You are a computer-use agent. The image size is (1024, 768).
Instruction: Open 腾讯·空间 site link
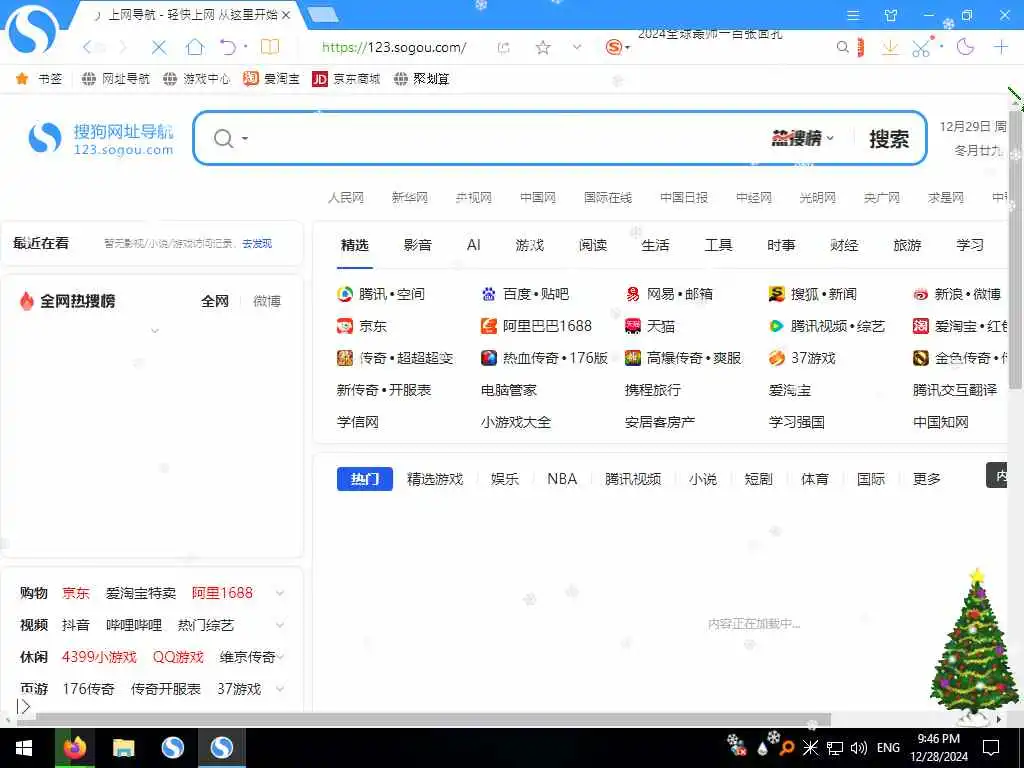pyautogui.click(x=381, y=294)
